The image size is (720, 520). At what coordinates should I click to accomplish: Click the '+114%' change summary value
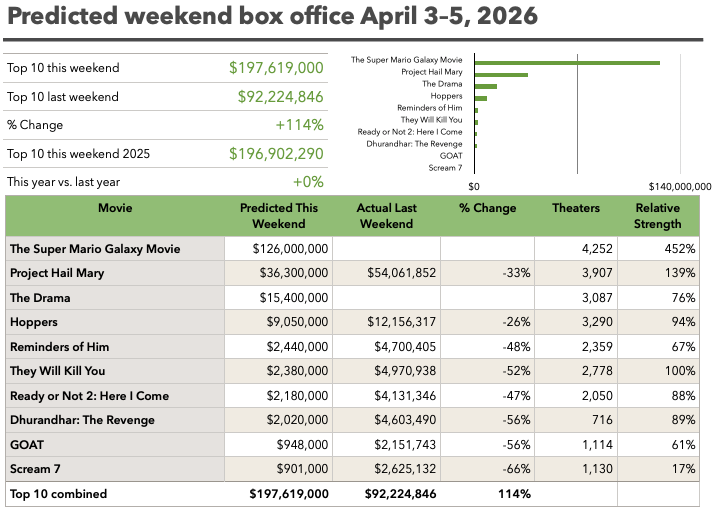299,125
